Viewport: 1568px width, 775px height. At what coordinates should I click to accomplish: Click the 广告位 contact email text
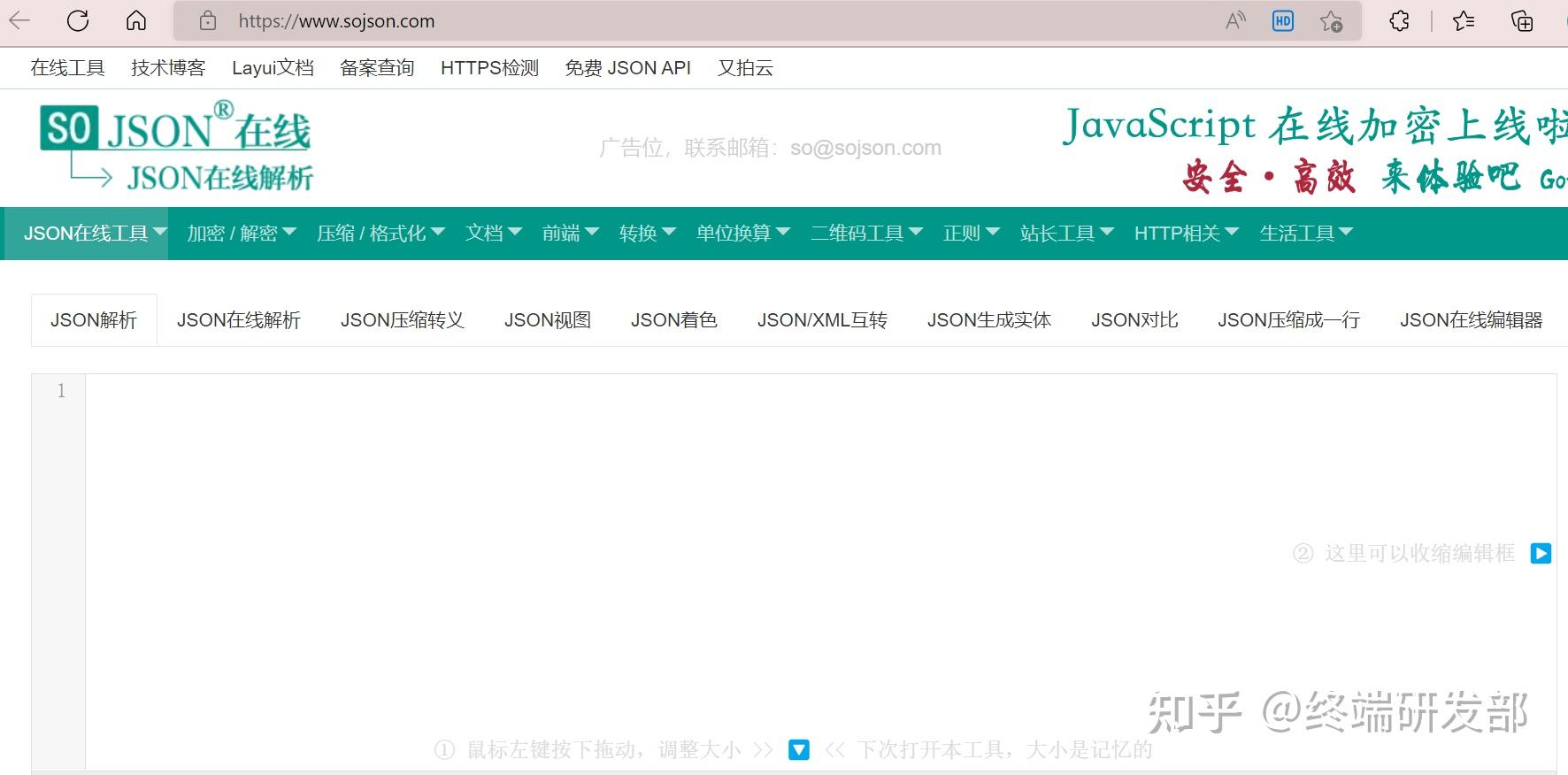(770, 148)
